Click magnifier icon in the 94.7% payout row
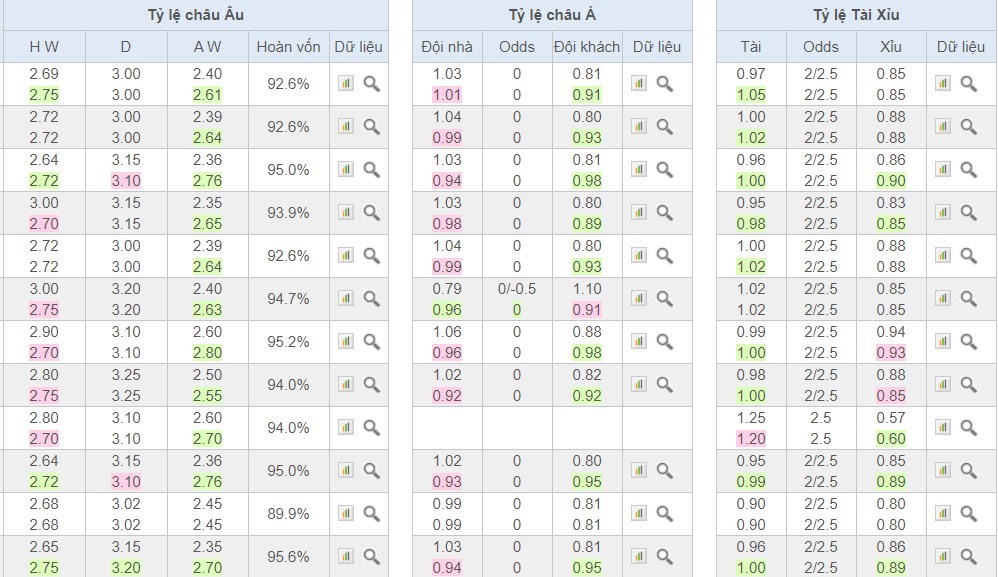The width and height of the screenshot is (998, 577). point(371,298)
